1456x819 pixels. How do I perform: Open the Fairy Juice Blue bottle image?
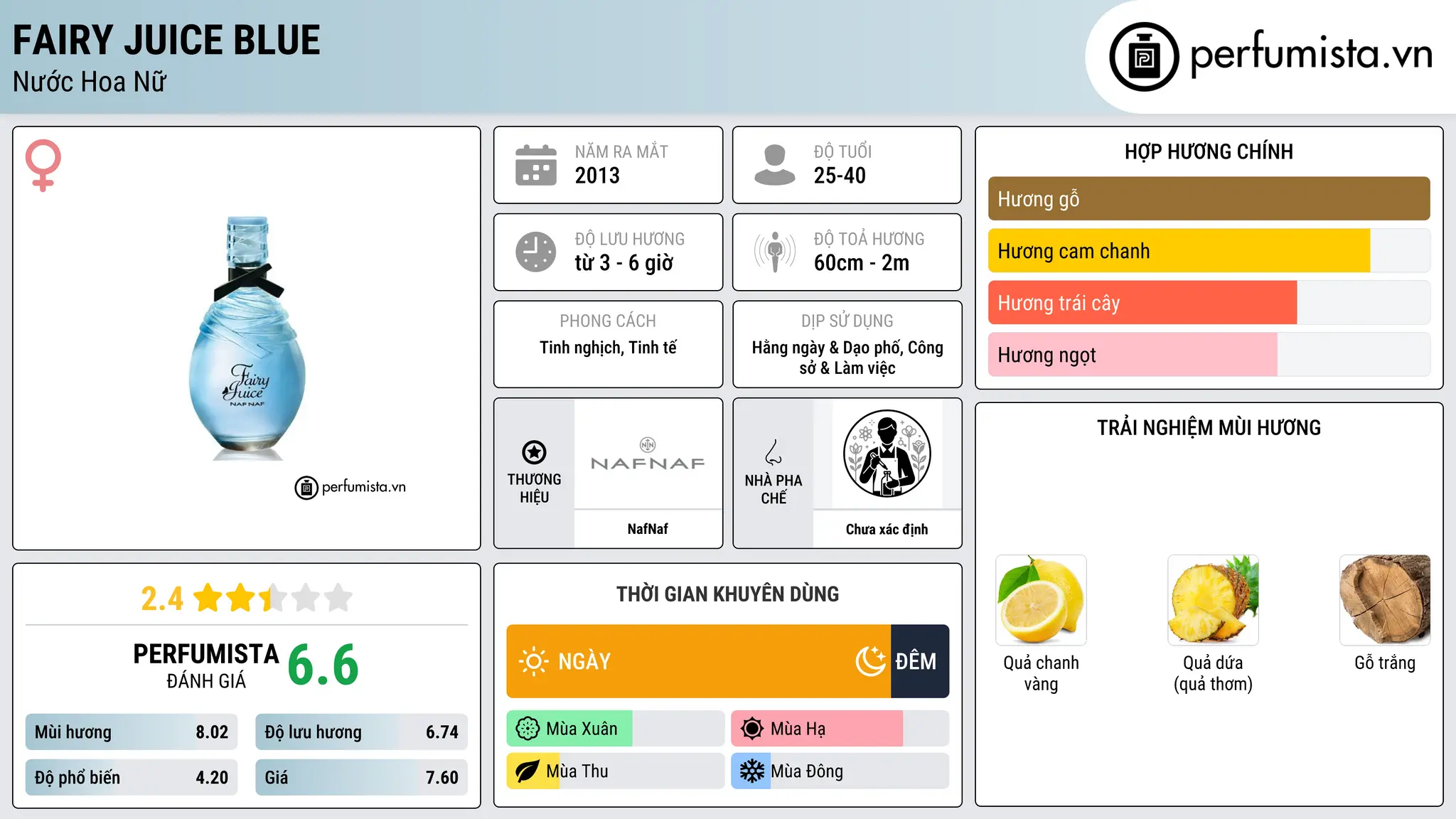coord(247,338)
